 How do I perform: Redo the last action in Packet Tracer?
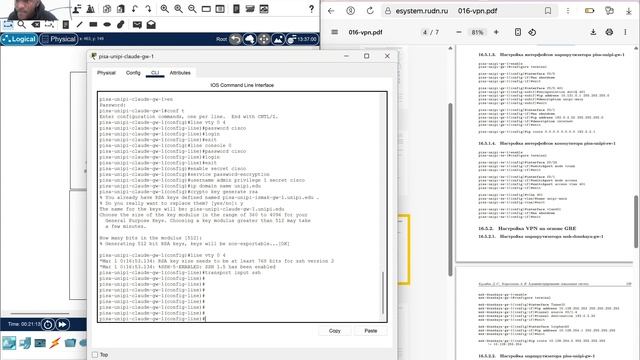click(148, 9)
